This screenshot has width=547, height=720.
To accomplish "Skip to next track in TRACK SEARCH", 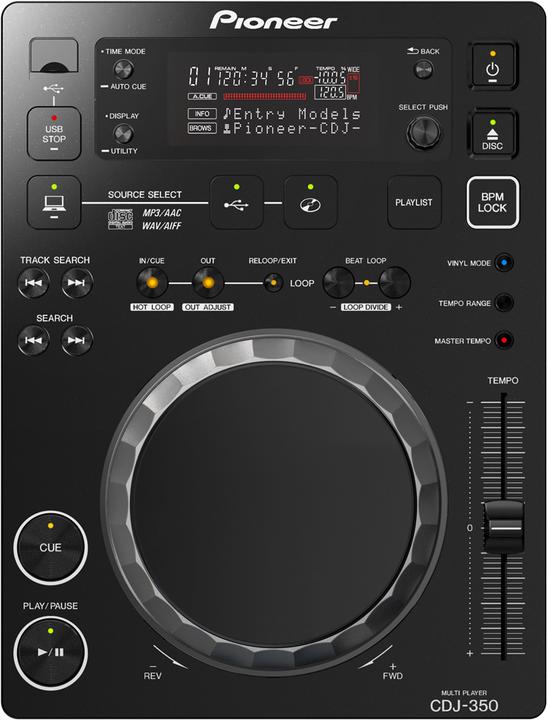I will [x=77, y=283].
